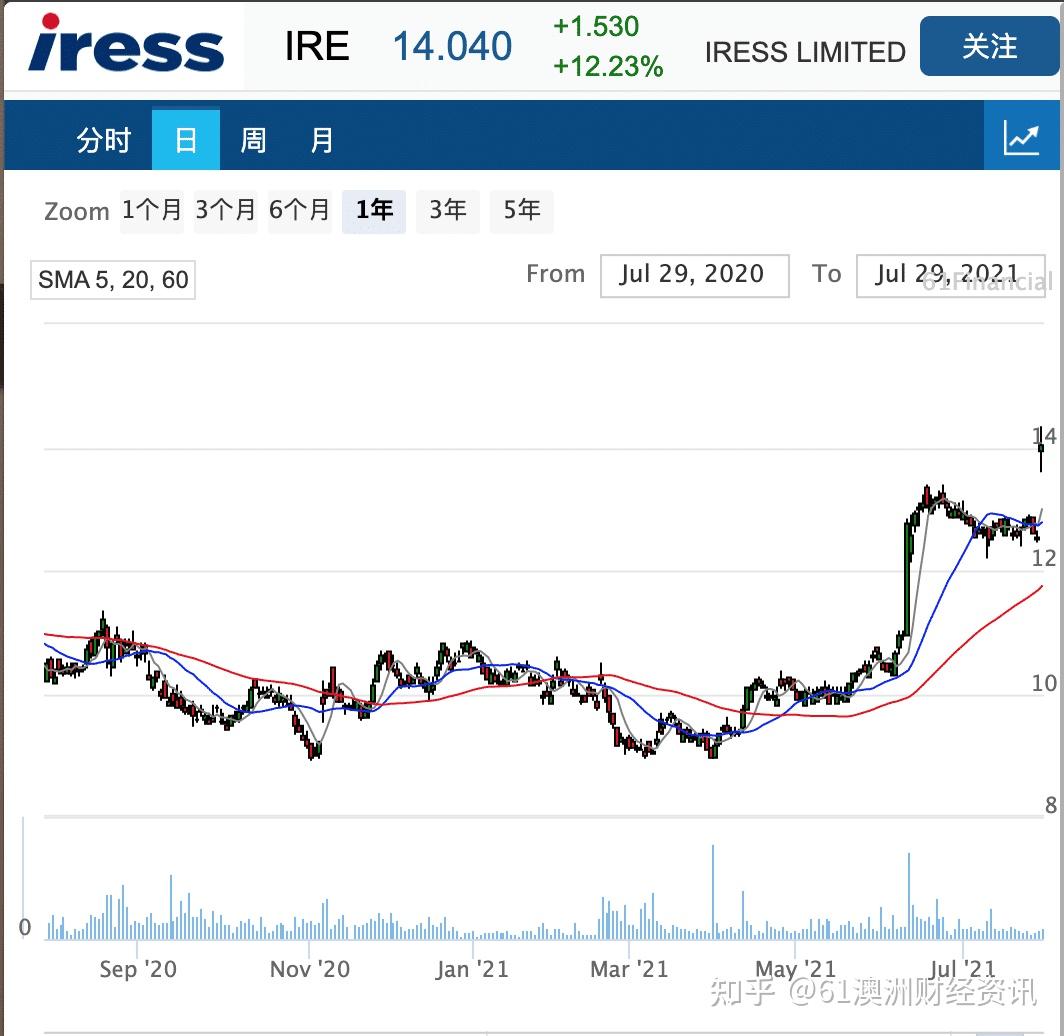Screen dimensions: 1064x1036
Task: Select the 3年 zoom range
Action: 447,211
